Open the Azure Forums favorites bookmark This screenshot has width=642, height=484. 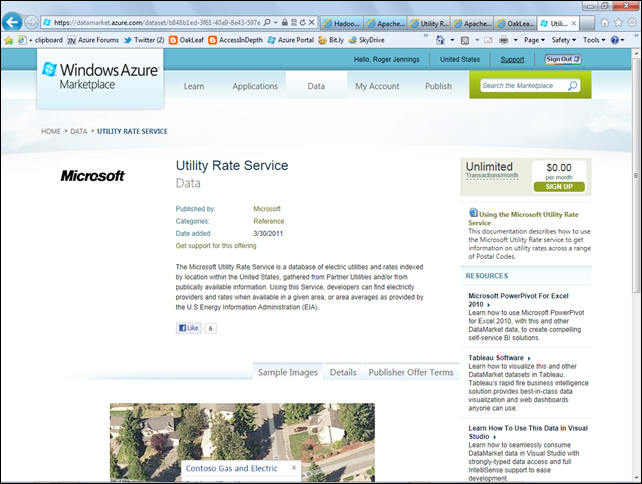click(94, 40)
